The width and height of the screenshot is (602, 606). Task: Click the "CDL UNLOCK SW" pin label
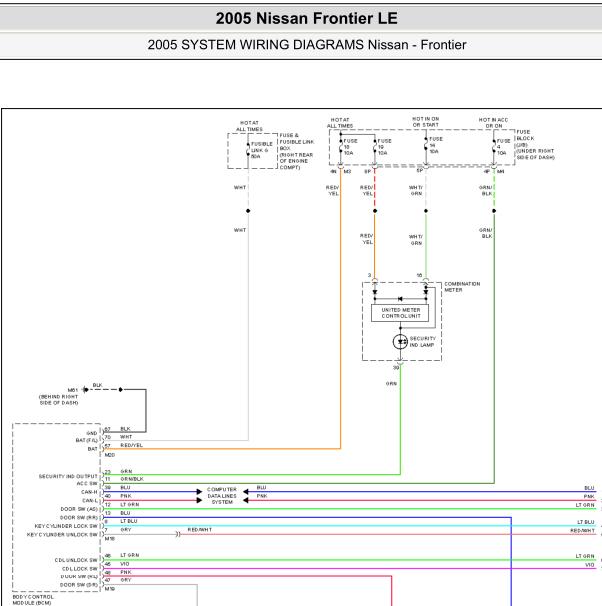point(76,560)
